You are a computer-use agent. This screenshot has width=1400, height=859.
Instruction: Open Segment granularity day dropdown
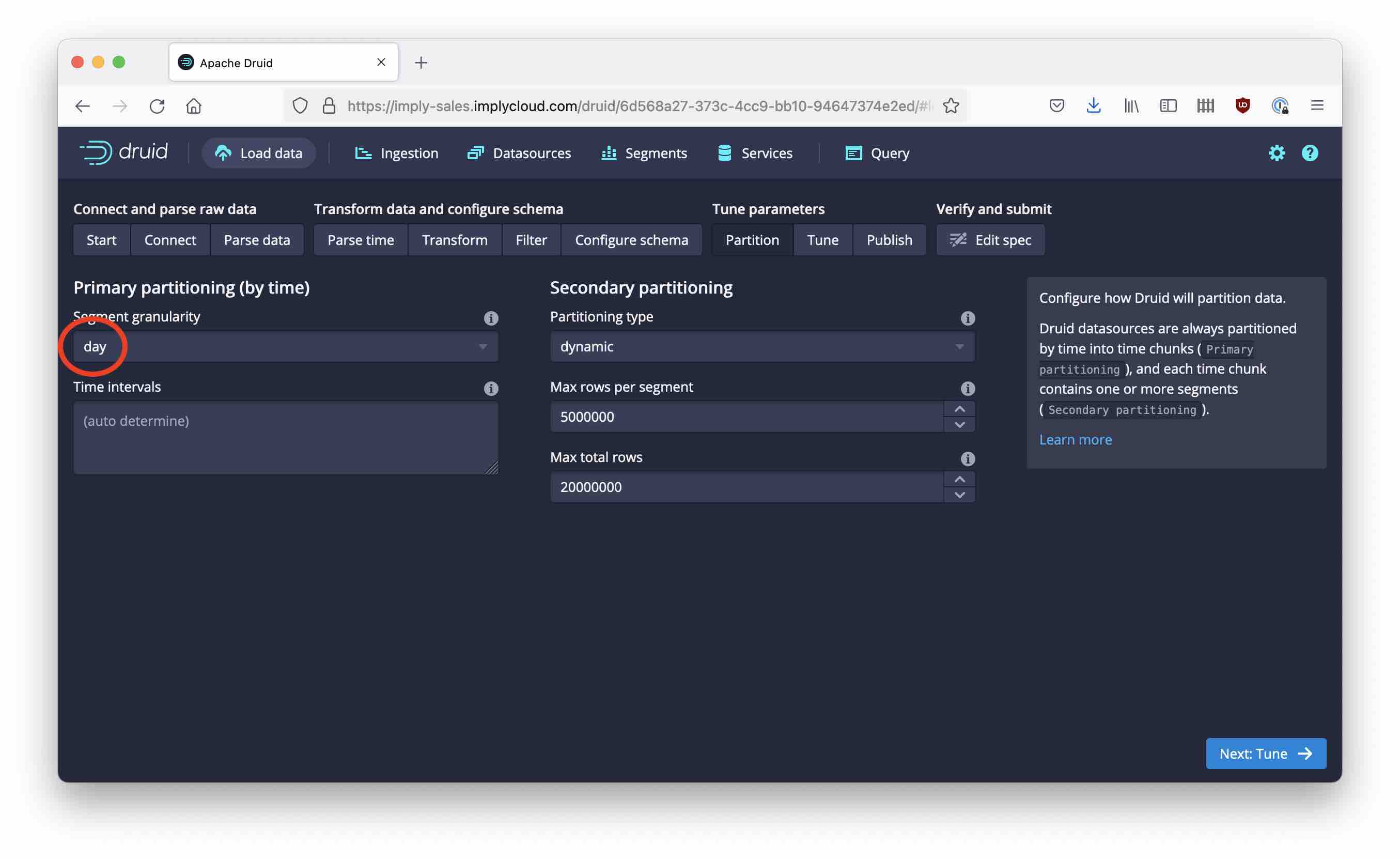pos(285,347)
